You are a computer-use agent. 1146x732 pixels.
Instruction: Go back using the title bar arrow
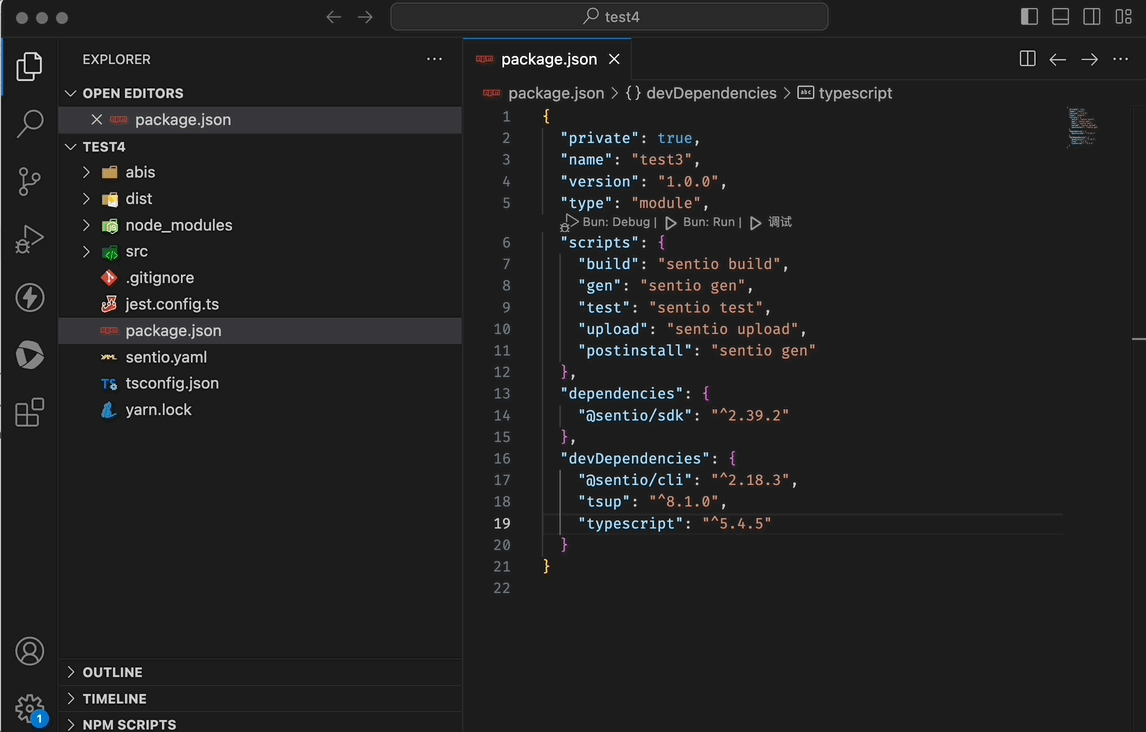333,17
